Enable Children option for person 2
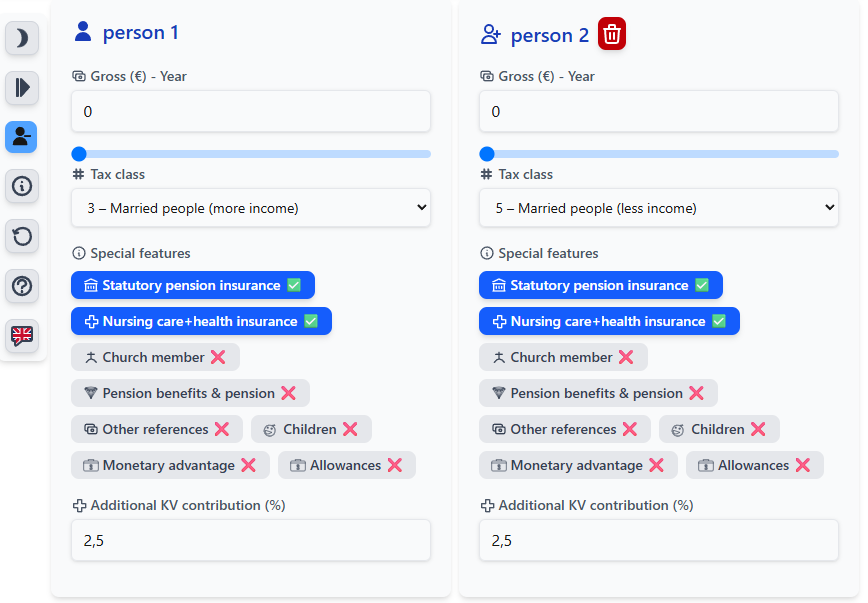 pyautogui.click(x=719, y=430)
